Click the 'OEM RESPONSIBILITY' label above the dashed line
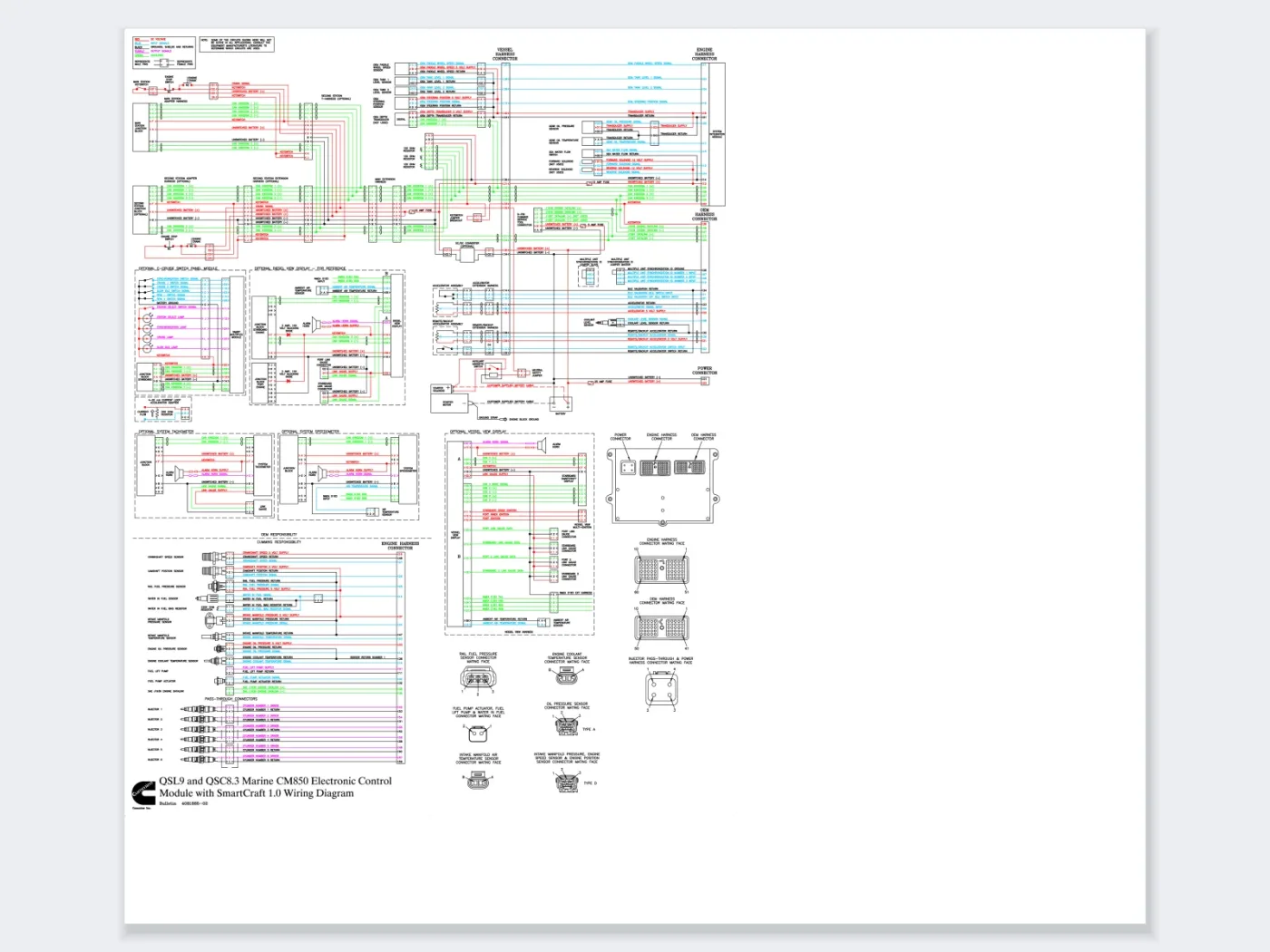Image resolution: width=1270 pixels, height=952 pixels. tap(278, 534)
